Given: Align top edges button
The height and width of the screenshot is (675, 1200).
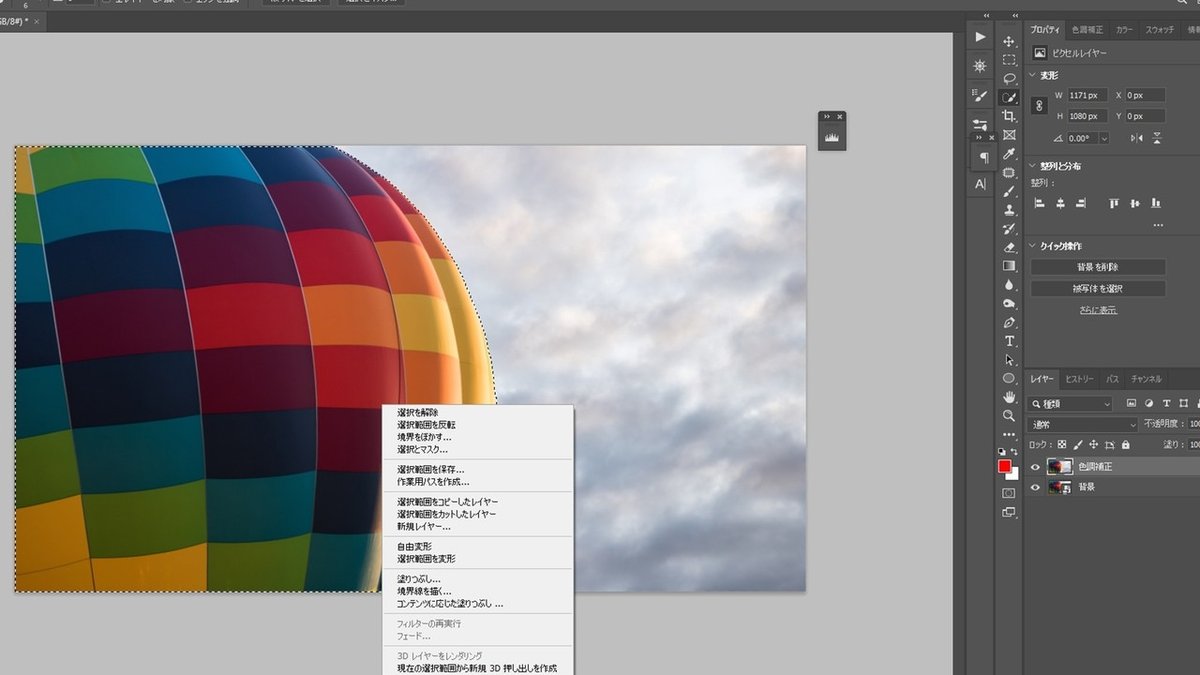Looking at the screenshot, I should [x=1113, y=203].
